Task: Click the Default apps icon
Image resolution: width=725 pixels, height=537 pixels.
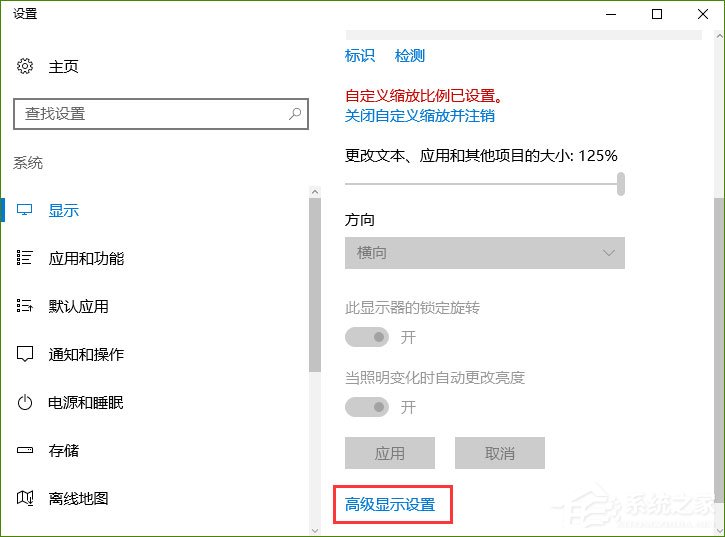Action: pos(25,307)
